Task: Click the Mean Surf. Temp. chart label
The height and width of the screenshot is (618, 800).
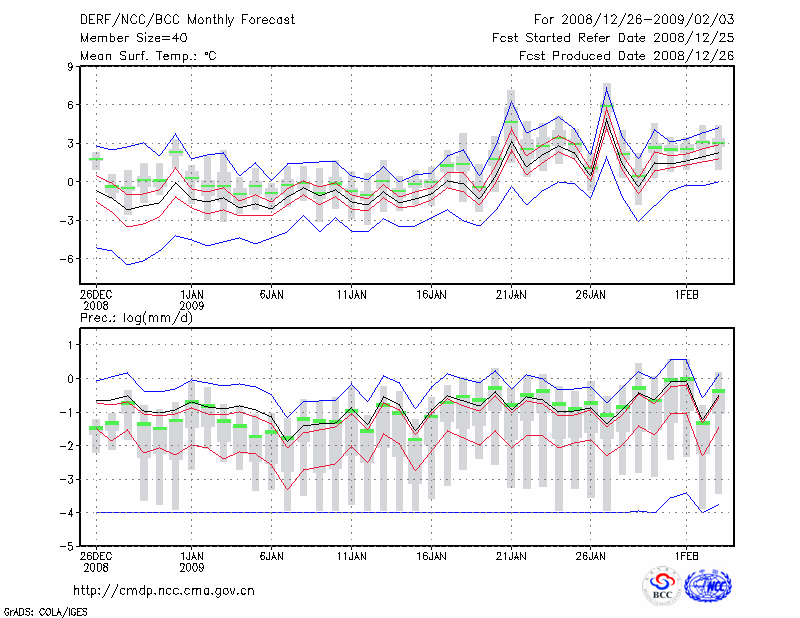Action: [x=148, y=56]
